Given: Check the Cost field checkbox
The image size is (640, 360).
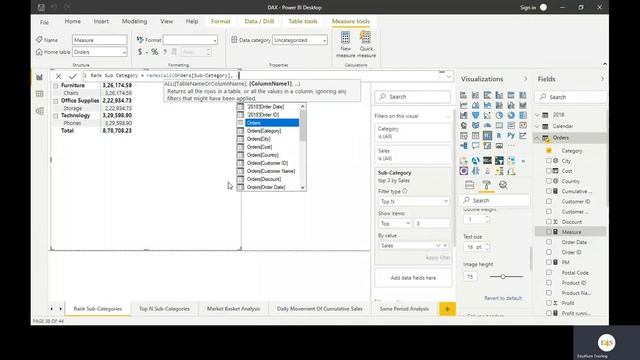Looking at the screenshot, I should point(549,171).
